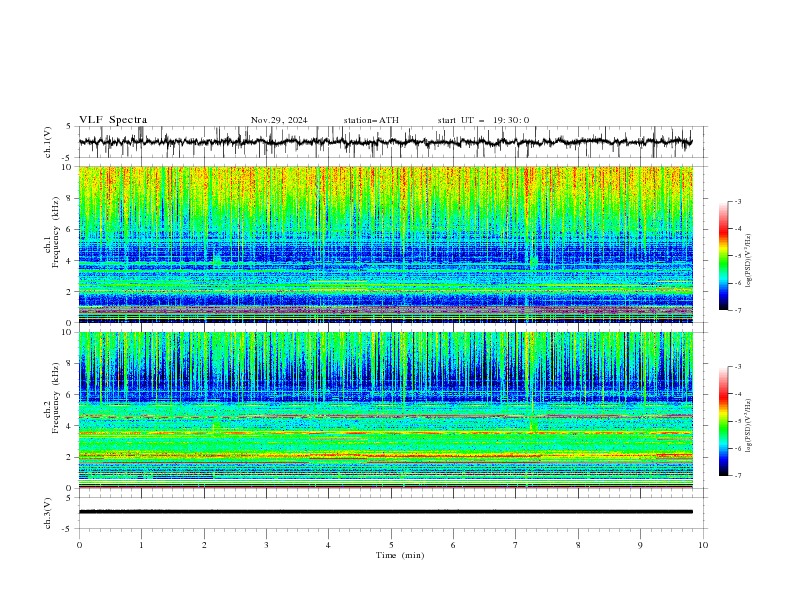Click time axis start tick label "0"
This screenshot has height=612, width=792.
pos(79,545)
